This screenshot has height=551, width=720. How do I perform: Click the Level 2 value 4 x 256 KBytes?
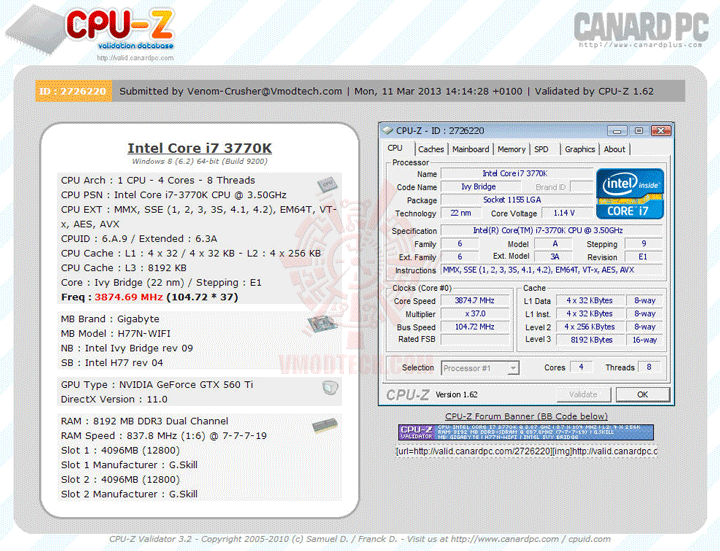590,327
